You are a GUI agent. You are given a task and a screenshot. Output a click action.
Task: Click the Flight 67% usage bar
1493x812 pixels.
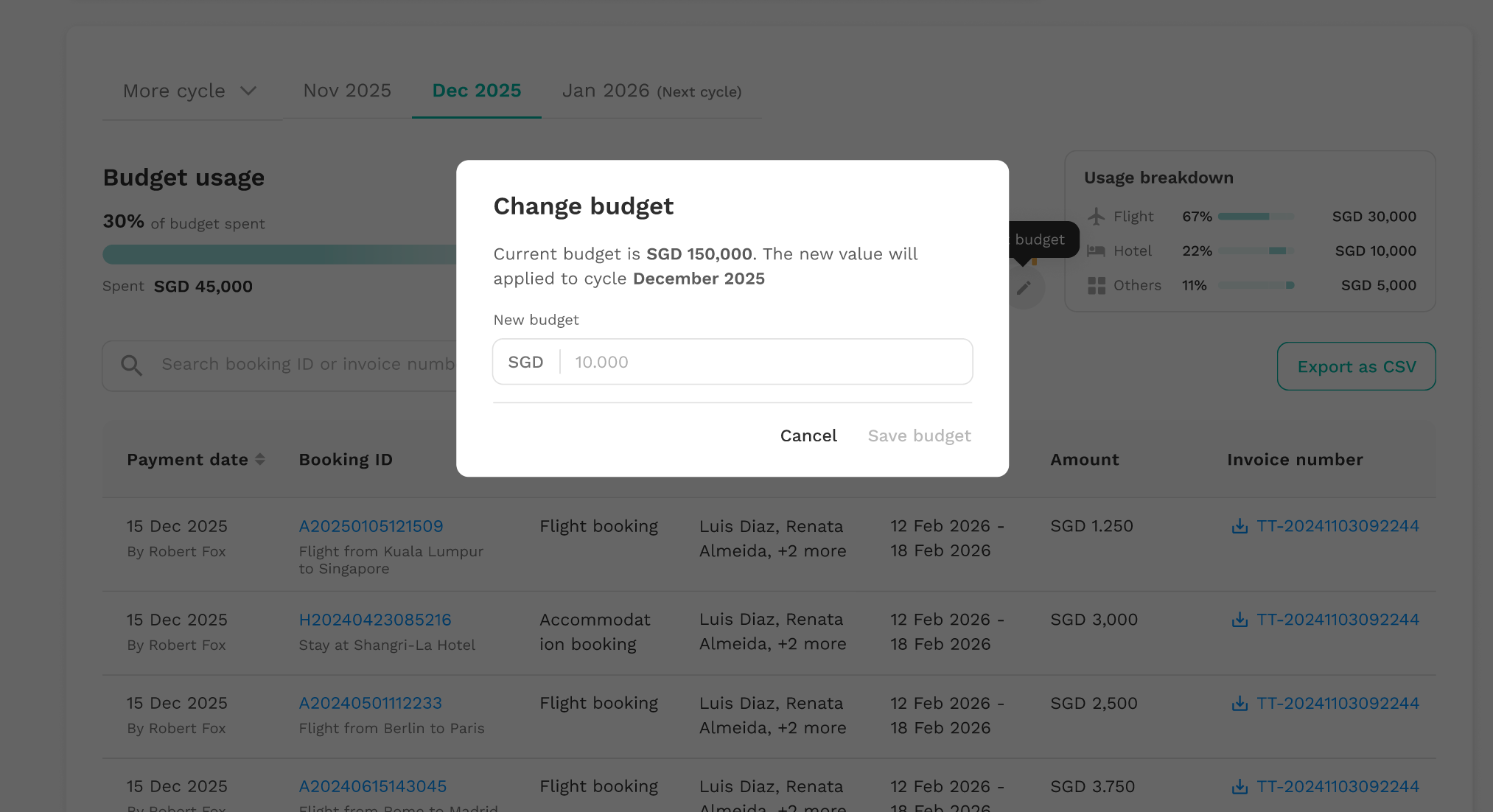click(x=1256, y=217)
